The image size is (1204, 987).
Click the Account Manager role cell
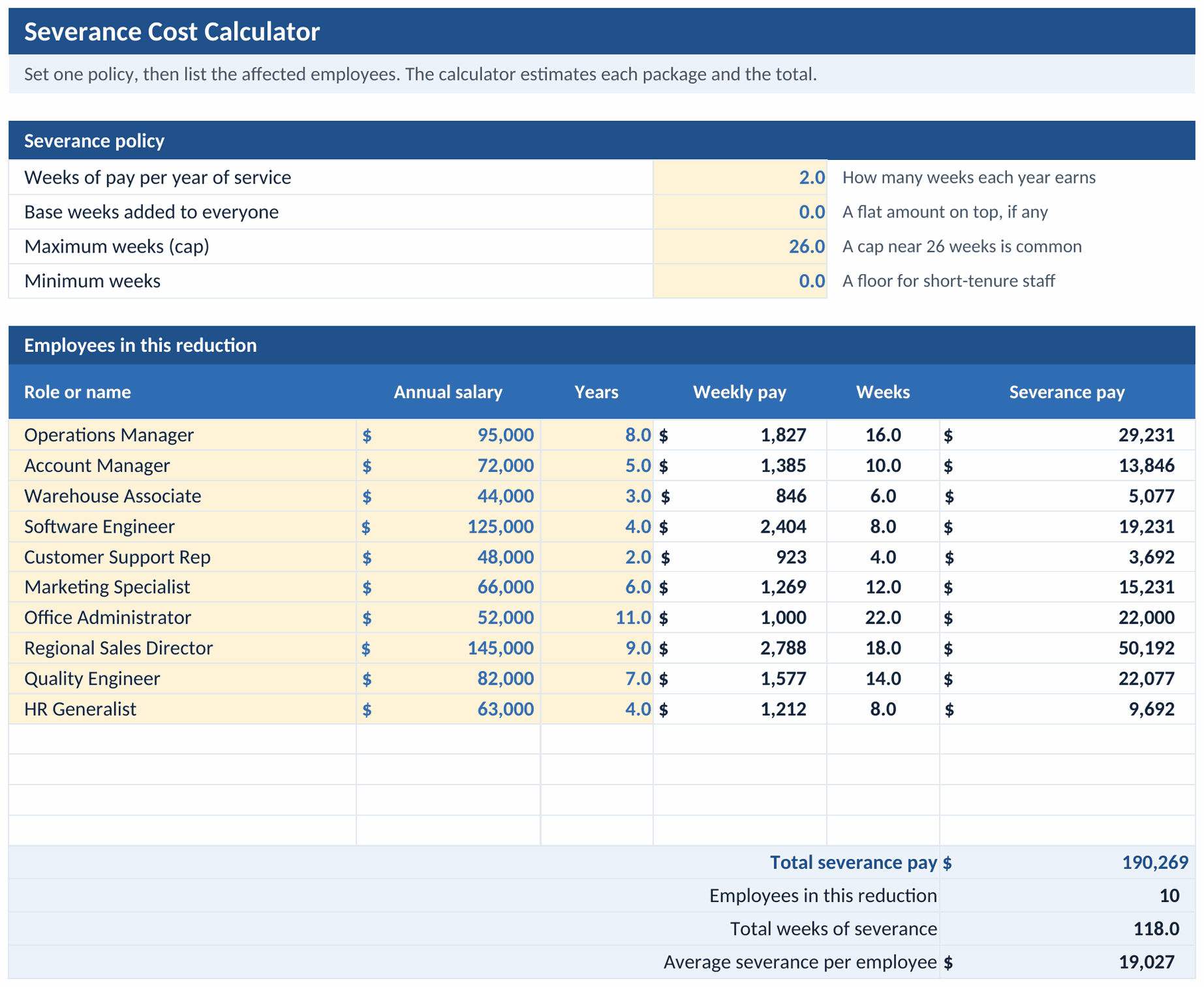point(182,465)
